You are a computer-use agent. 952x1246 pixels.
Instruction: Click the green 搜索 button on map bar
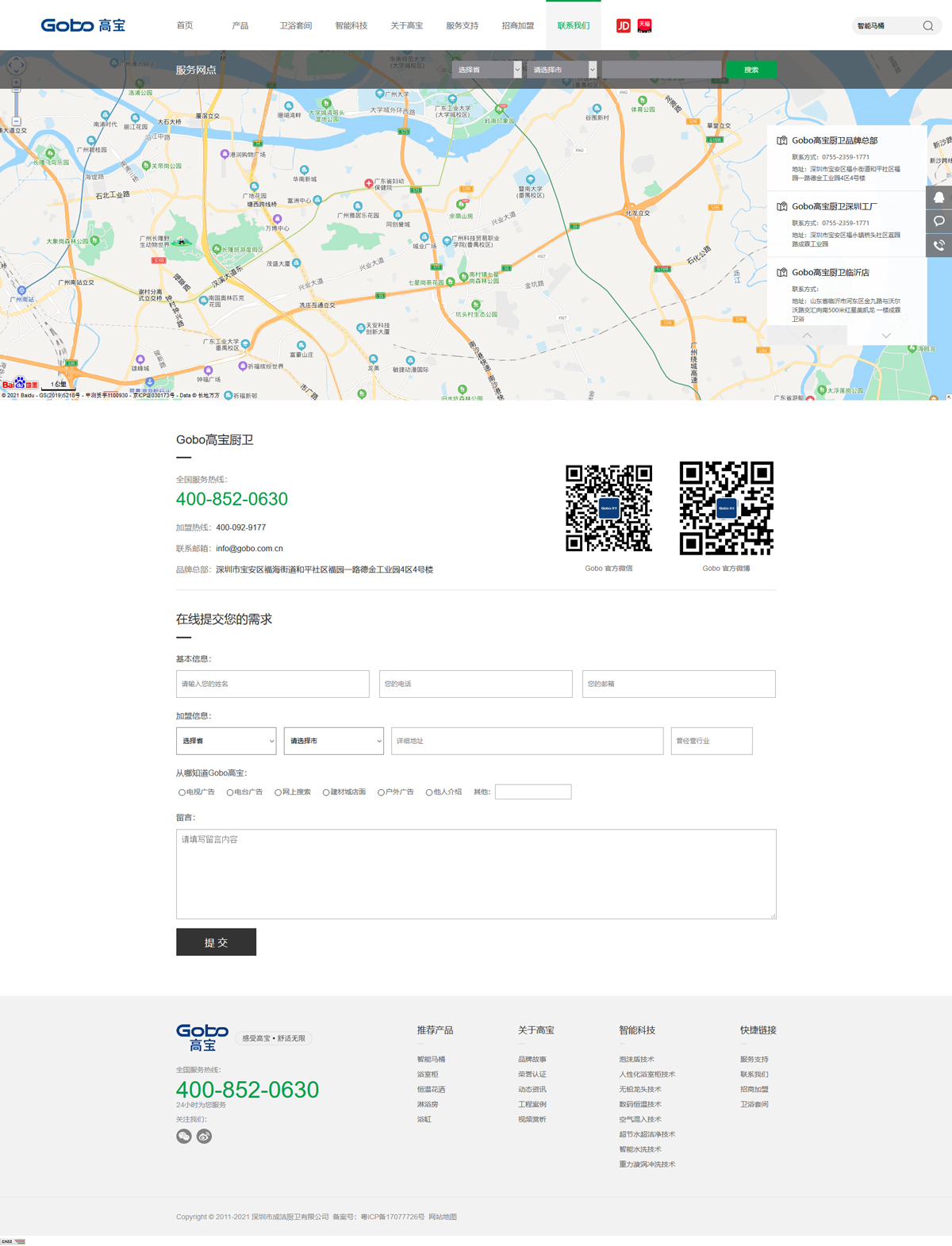pos(750,70)
